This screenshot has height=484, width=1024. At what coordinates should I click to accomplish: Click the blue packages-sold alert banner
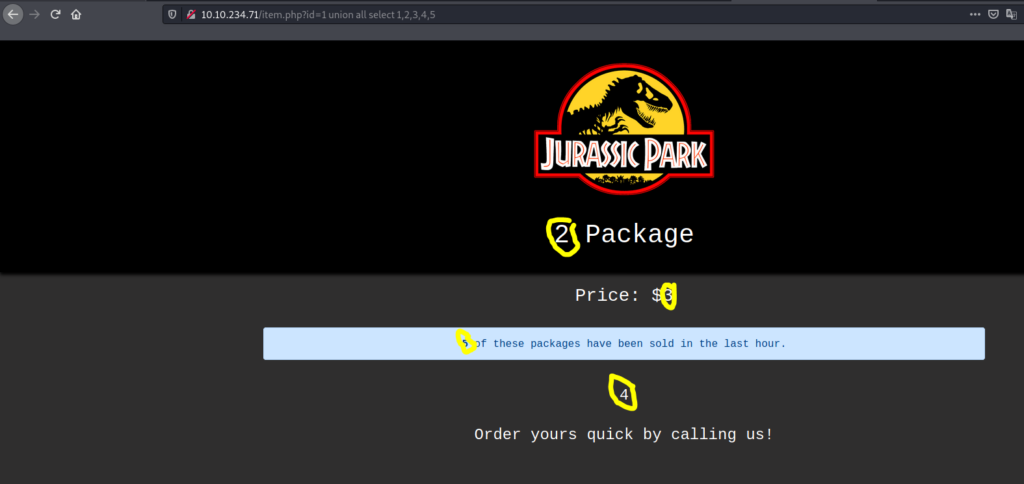click(624, 343)
